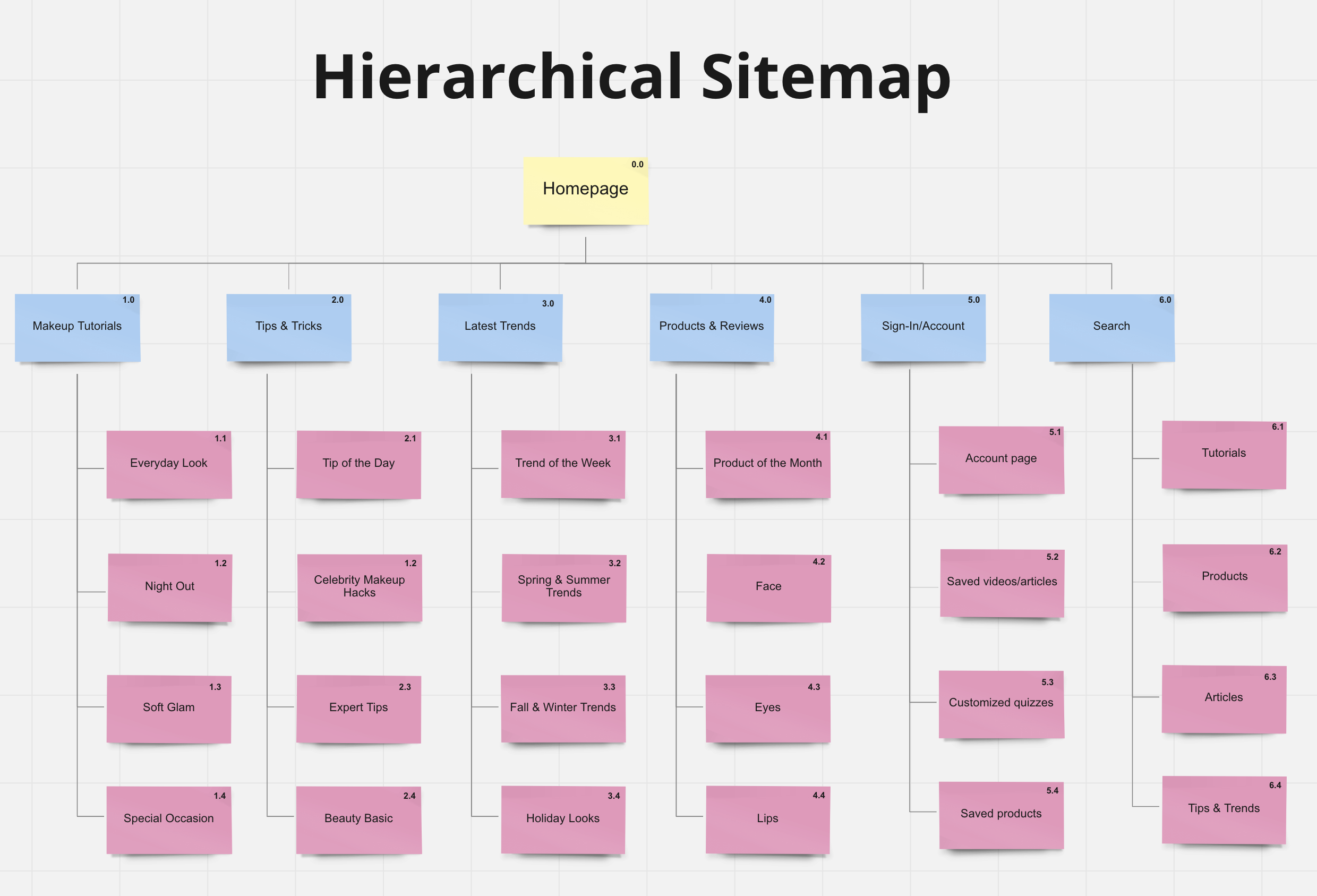Click the Product of the Month note

pyautogui.click(x=767, y=465)
